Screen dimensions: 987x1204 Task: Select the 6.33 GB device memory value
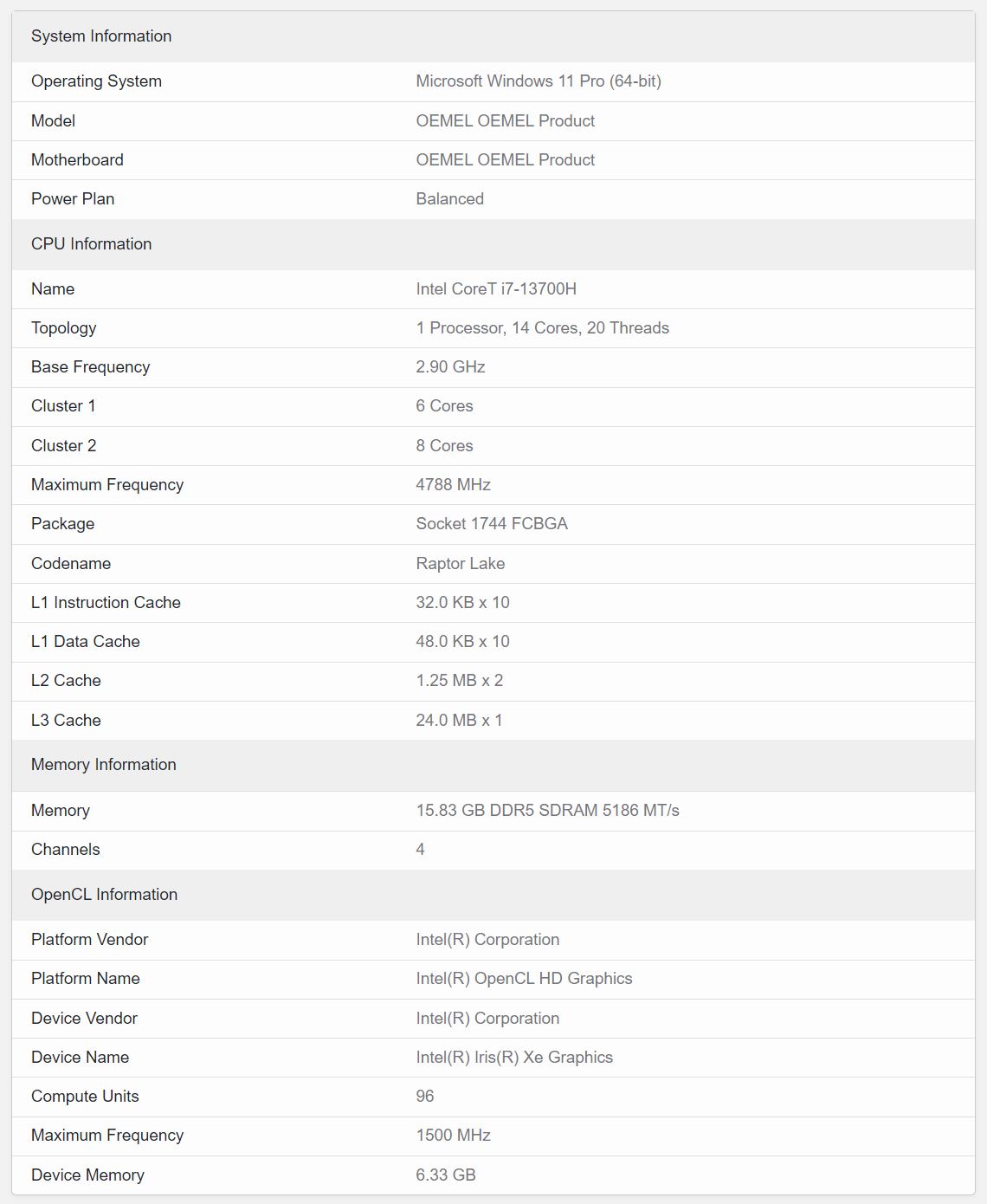445,1175
